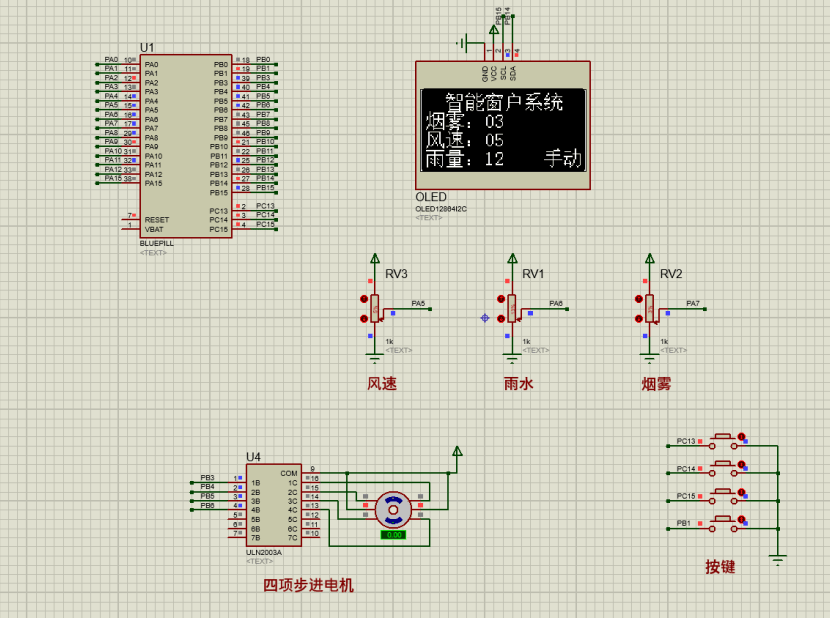Toggle the latch dot on PC14 pushbutton
This screenshot has height=618, width=830.
click(x=742, y=463)
